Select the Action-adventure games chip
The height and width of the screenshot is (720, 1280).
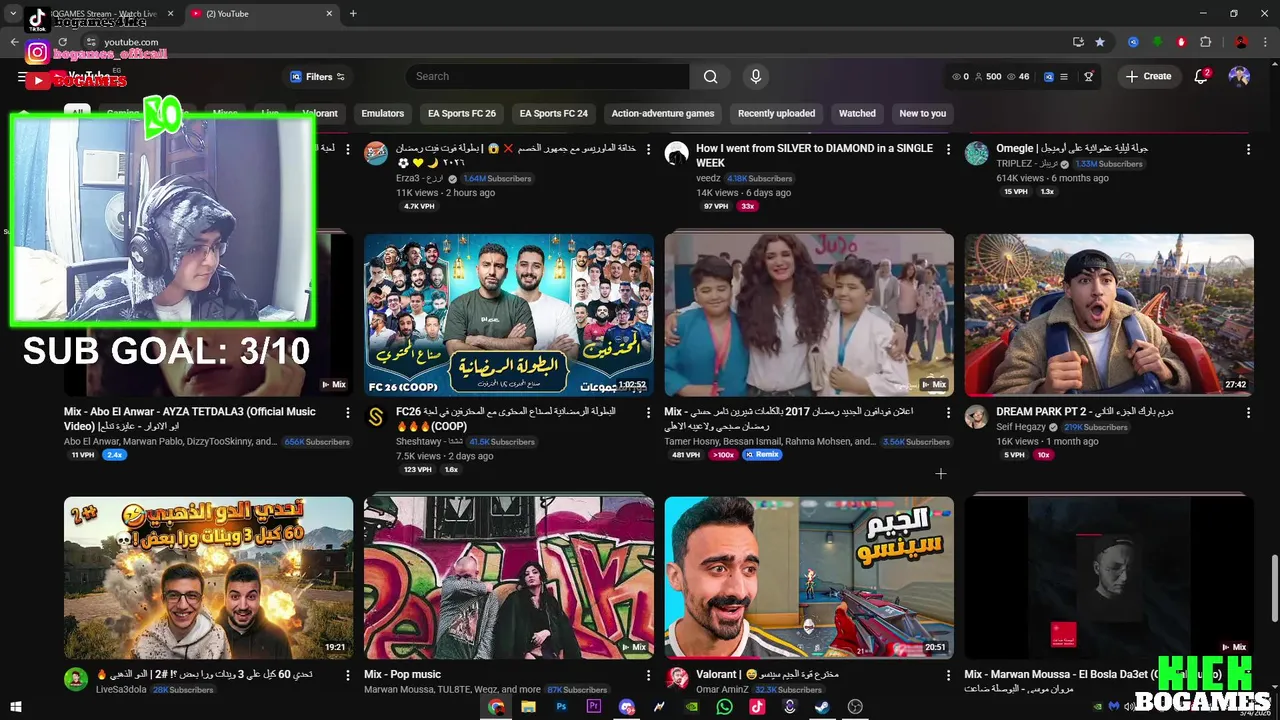663,114
